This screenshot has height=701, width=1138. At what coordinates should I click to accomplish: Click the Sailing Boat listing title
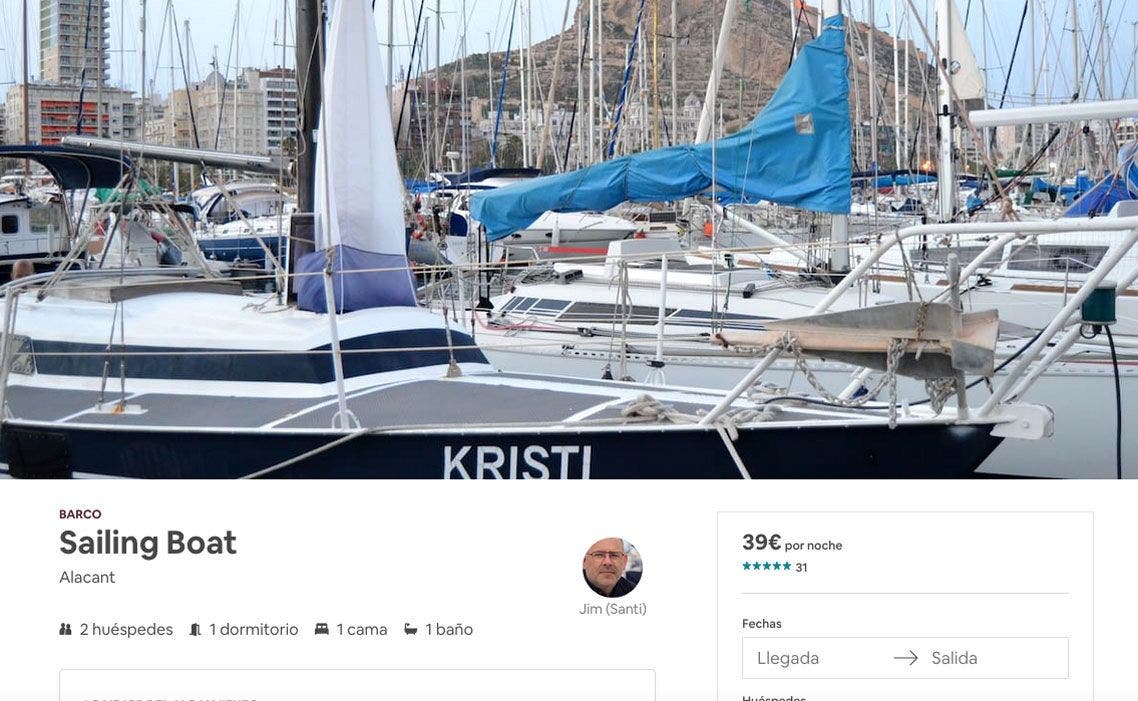148,543
